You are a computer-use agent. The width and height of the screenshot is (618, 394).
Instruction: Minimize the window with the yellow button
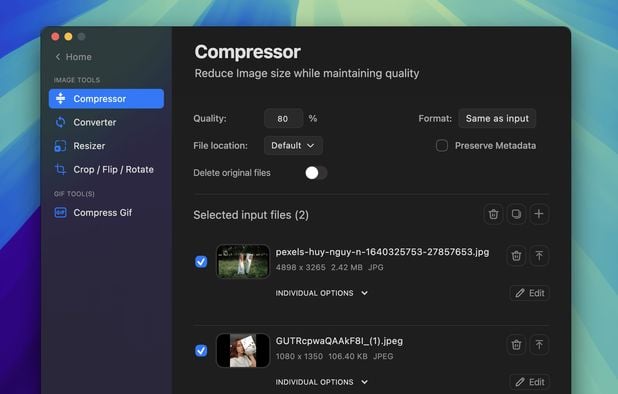68,37
